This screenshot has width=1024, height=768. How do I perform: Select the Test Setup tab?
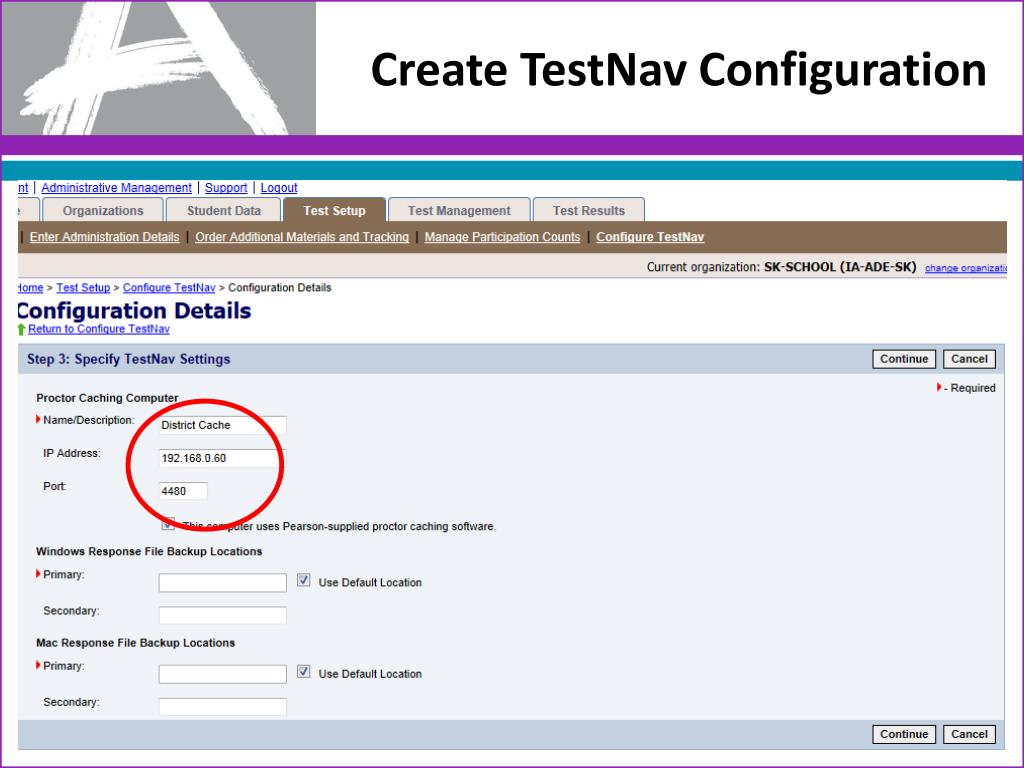pos(334,210)
